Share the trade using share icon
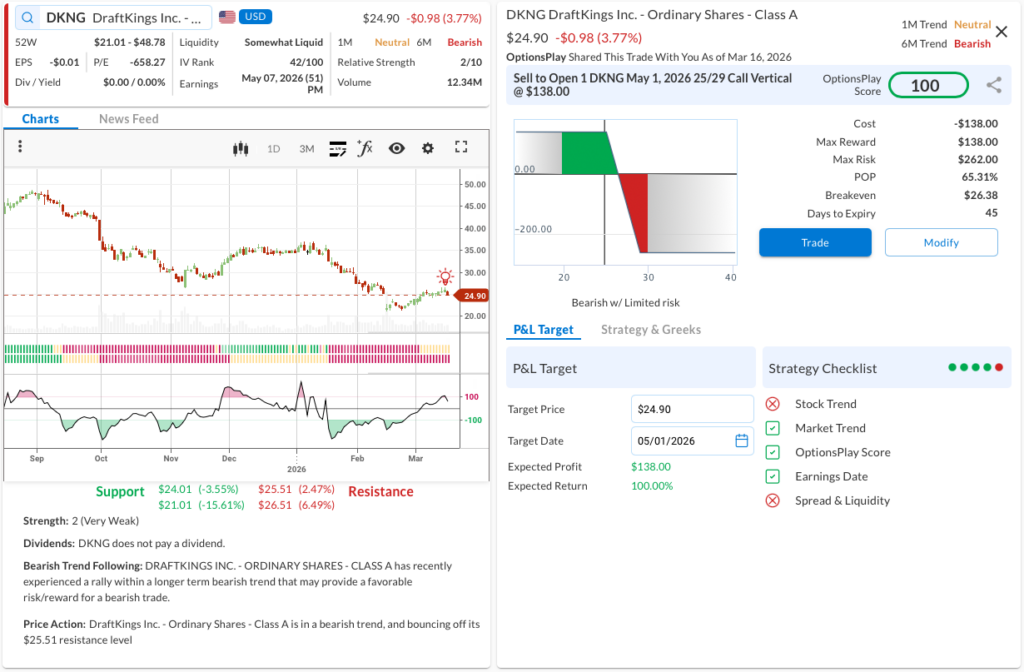Screen dimensions: 1024x672 pos(993,85)
